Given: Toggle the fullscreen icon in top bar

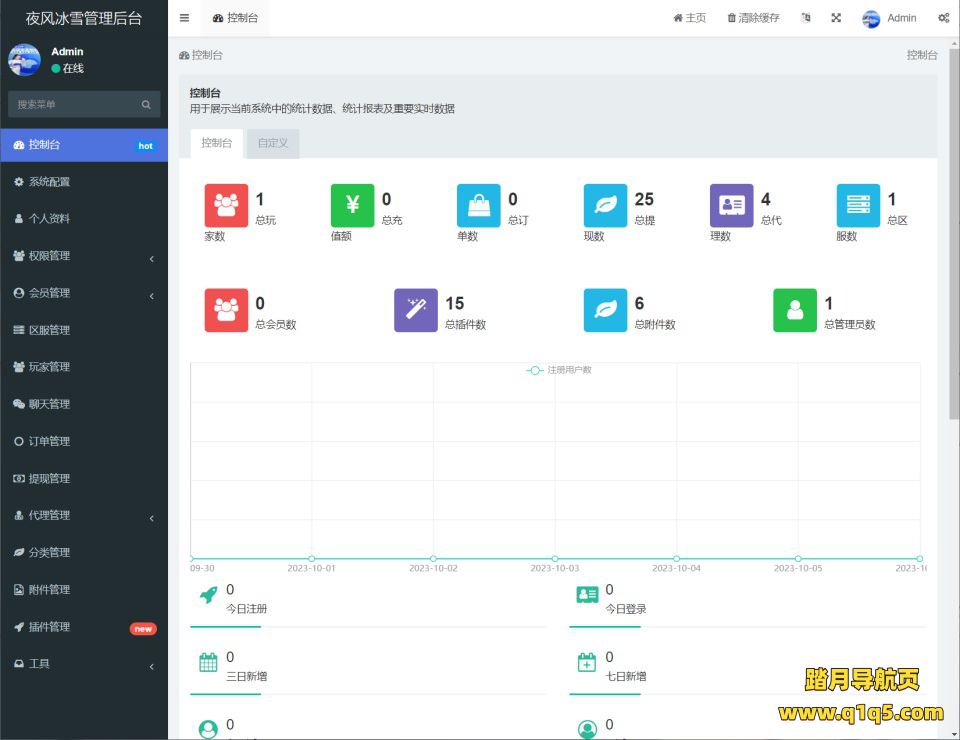Looking at the screenshot, I should click(836, 18).
